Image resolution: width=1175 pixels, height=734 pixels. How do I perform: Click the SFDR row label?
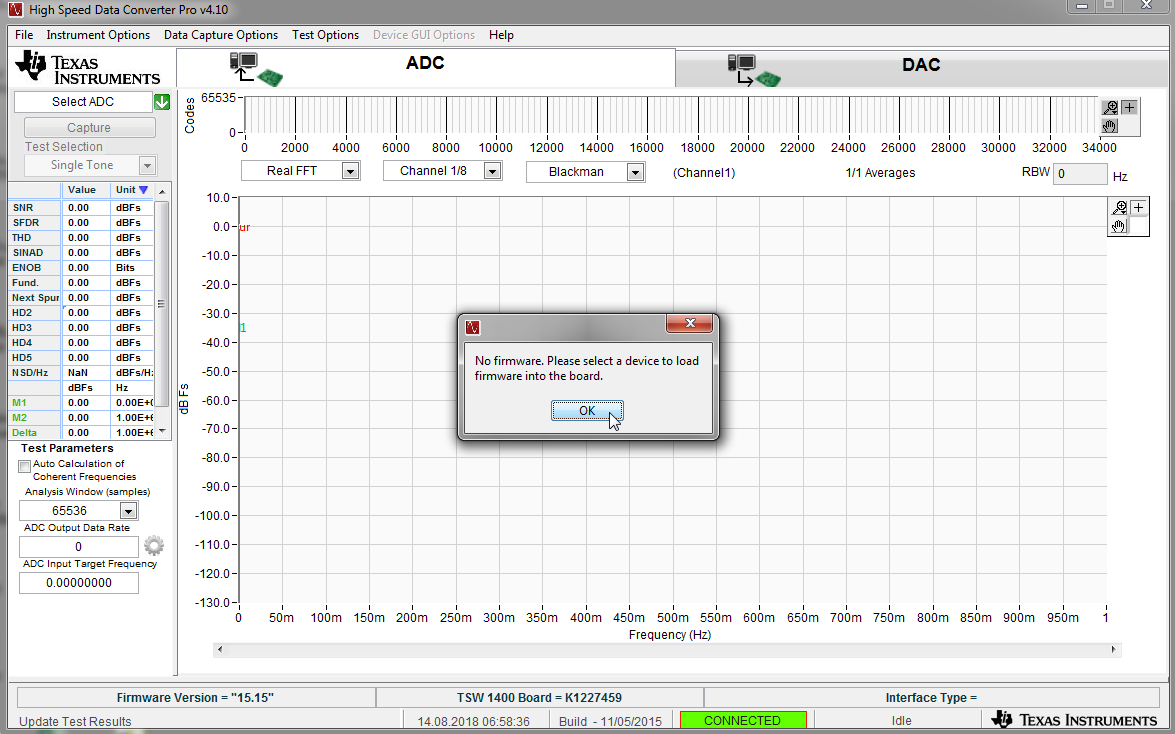(25, 223)
